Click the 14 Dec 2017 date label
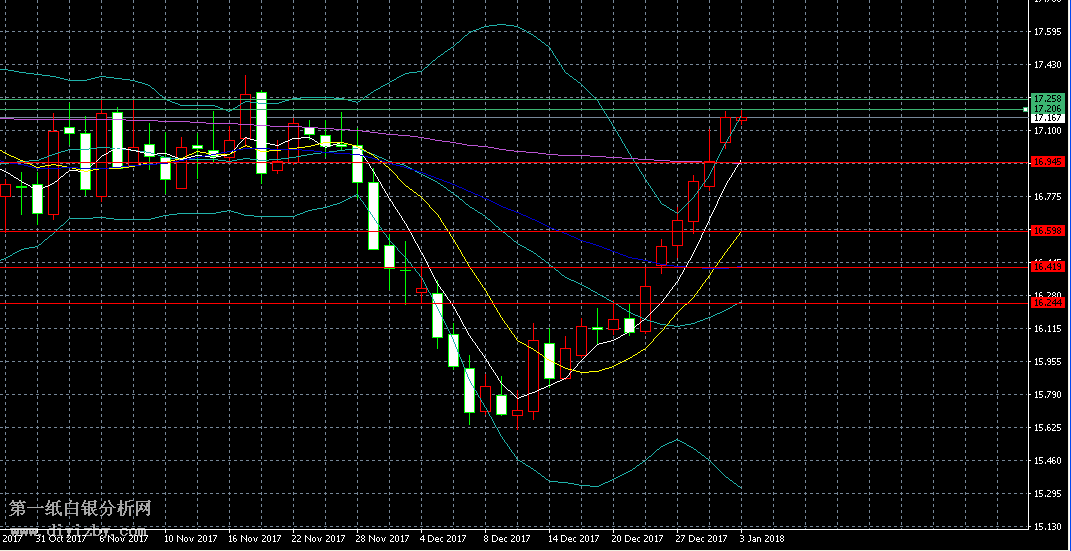 point(571,539)
